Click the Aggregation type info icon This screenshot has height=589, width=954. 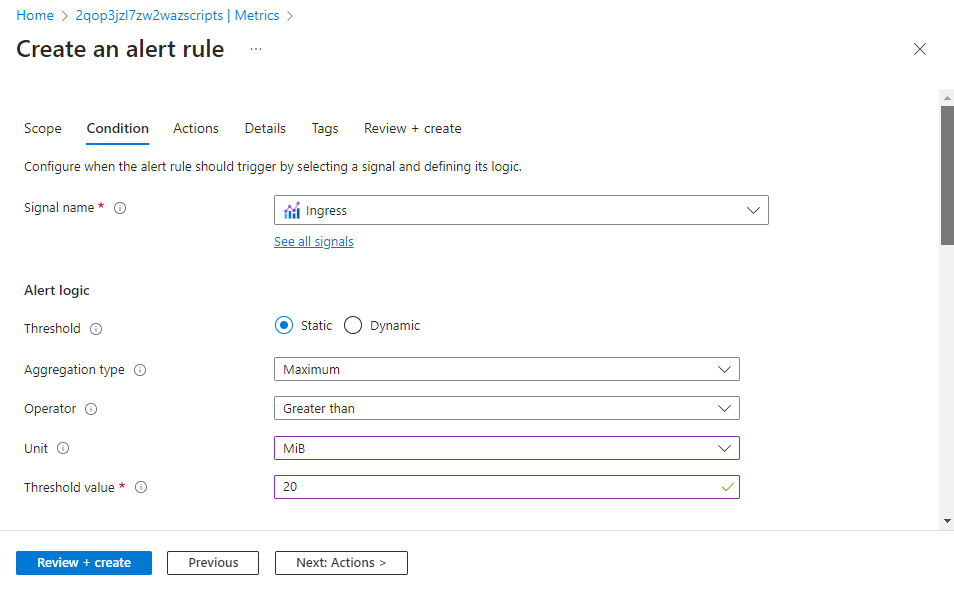[140, 370]
